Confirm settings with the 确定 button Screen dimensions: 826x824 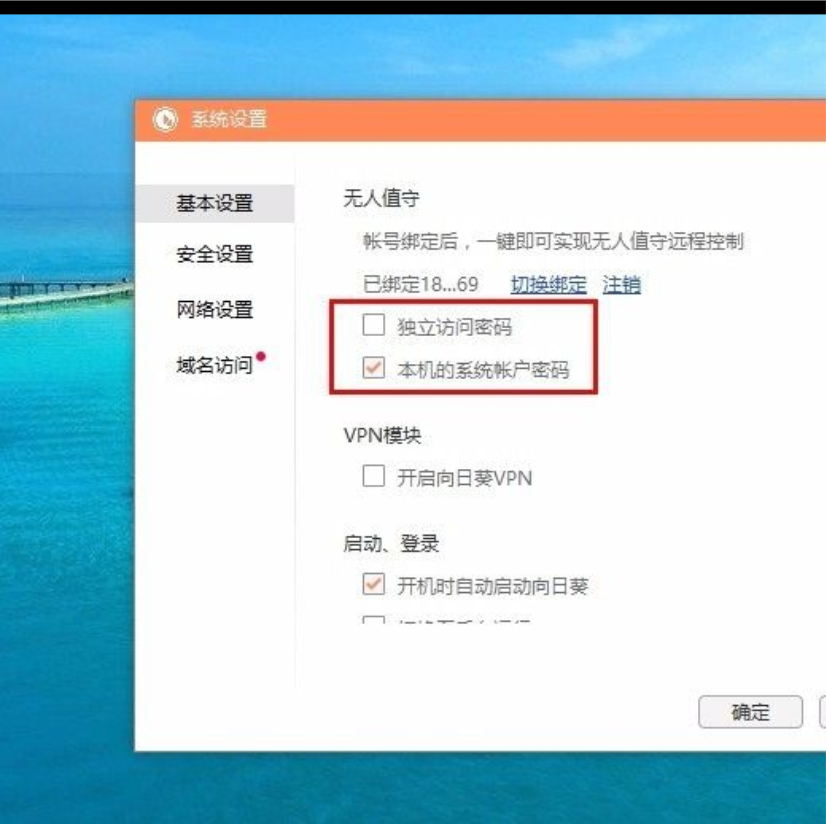[x=750, y=712]
